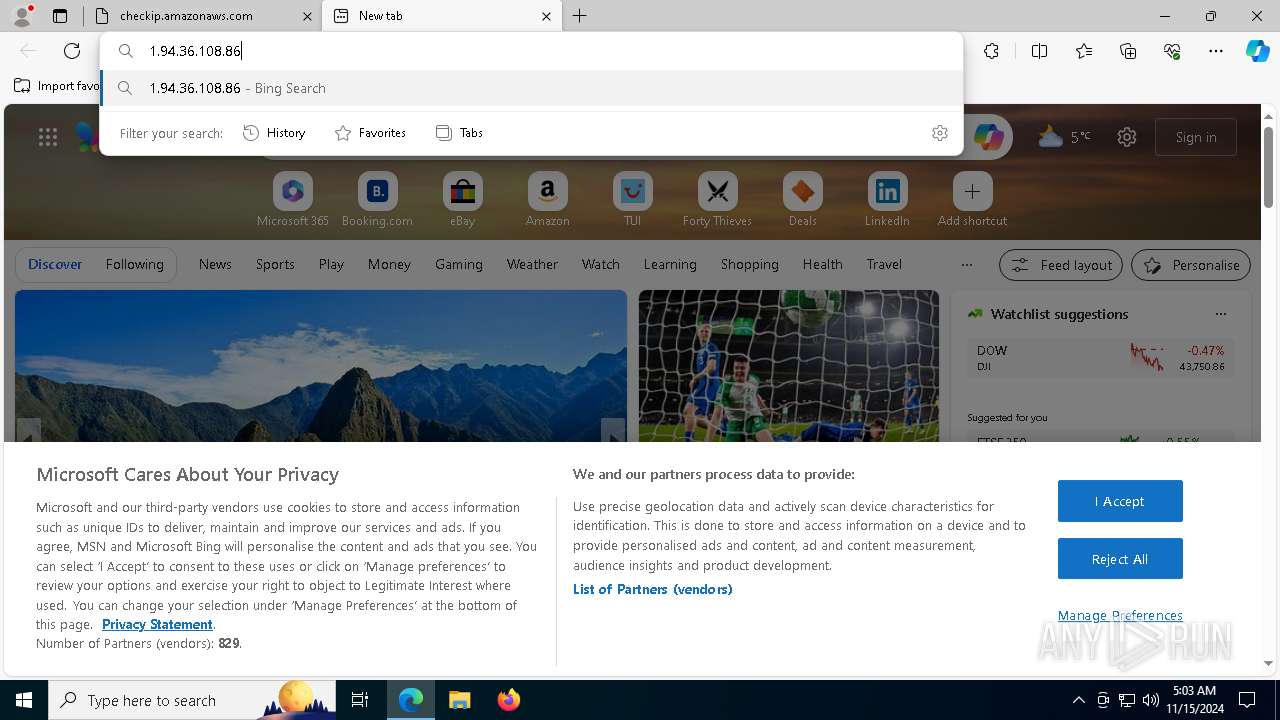This screenshot has height=720, width=1280.
Task: Open the Copilot sidebar icon
Action: click(x=1257, y=51)
